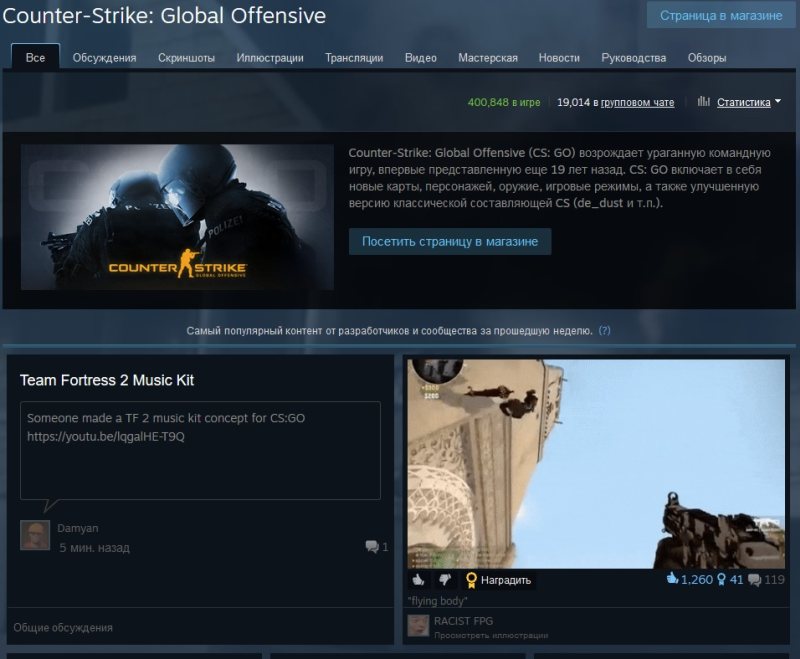Switch to the Обзоры tab
Screen dimensions: 800x659
point(707,58)
